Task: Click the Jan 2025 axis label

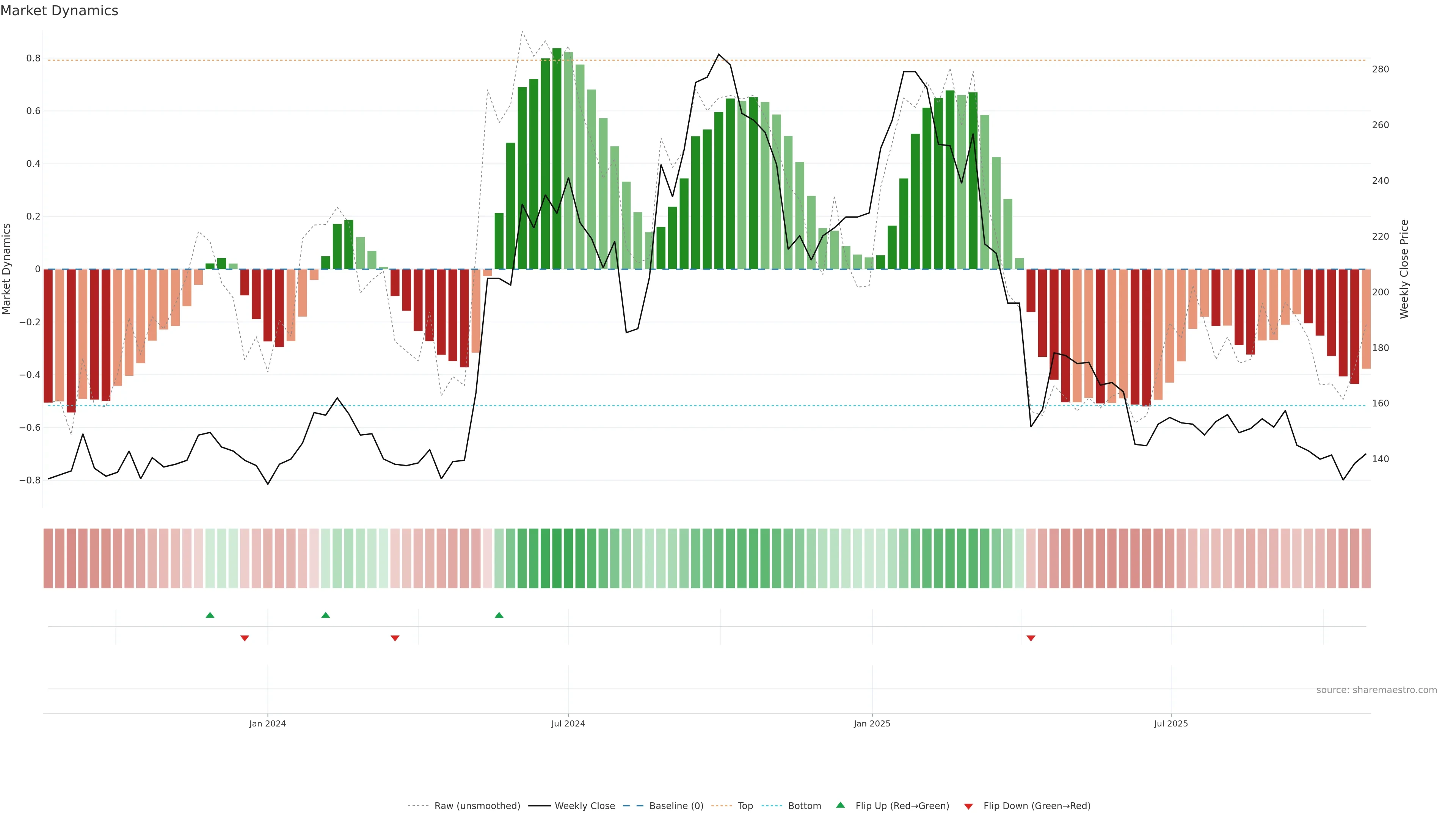Action: [872, 723]
